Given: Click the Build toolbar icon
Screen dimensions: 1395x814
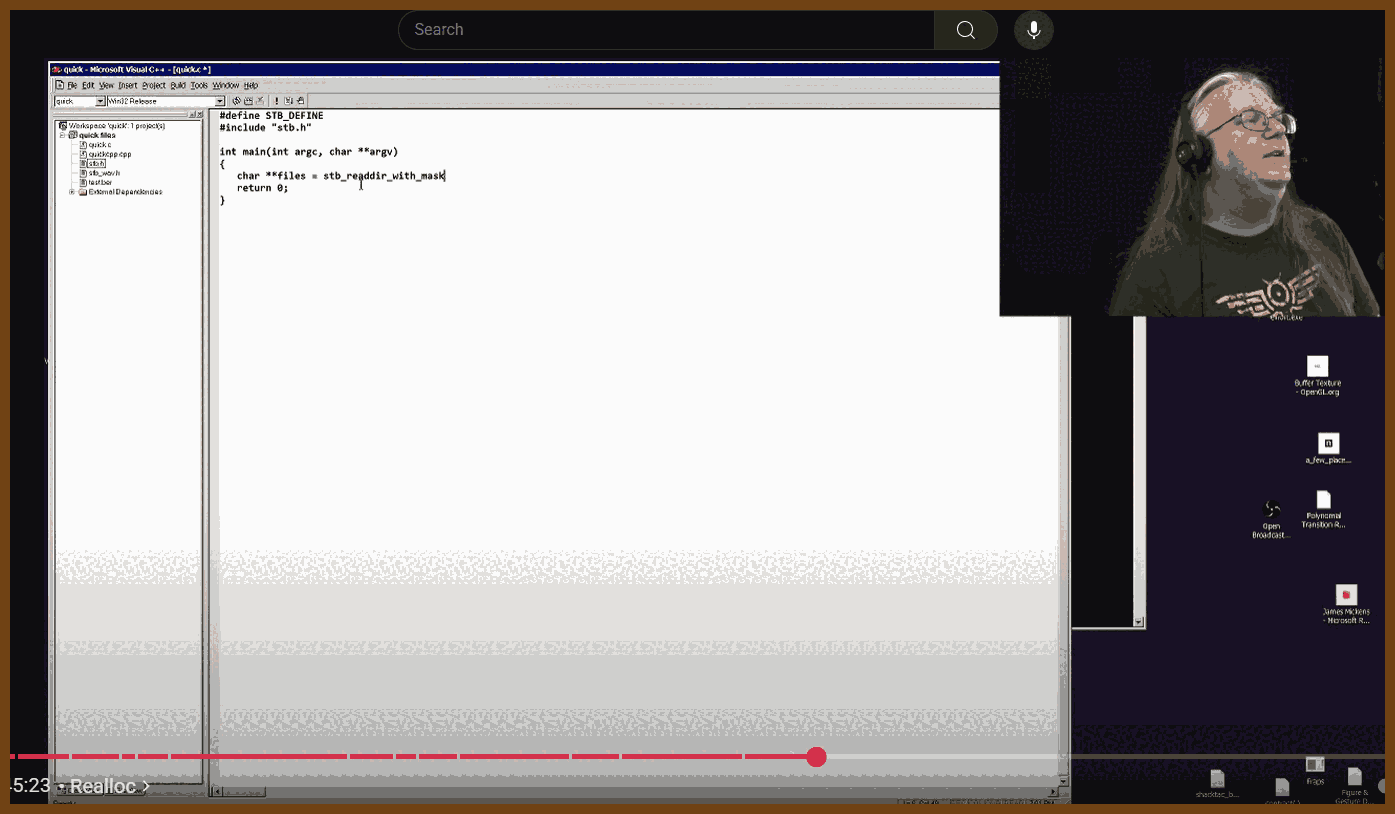Looking at the screenshot, I should (248, 101).
